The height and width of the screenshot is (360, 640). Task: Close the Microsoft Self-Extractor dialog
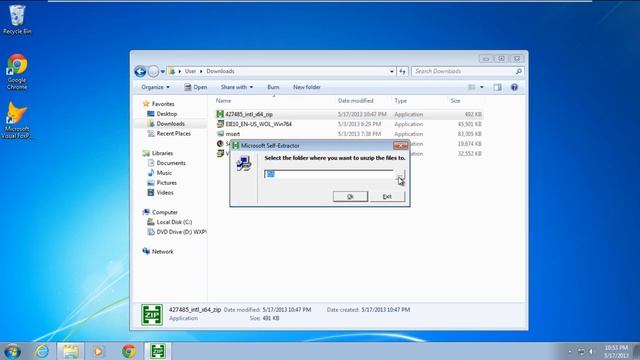tap(400, 146)
